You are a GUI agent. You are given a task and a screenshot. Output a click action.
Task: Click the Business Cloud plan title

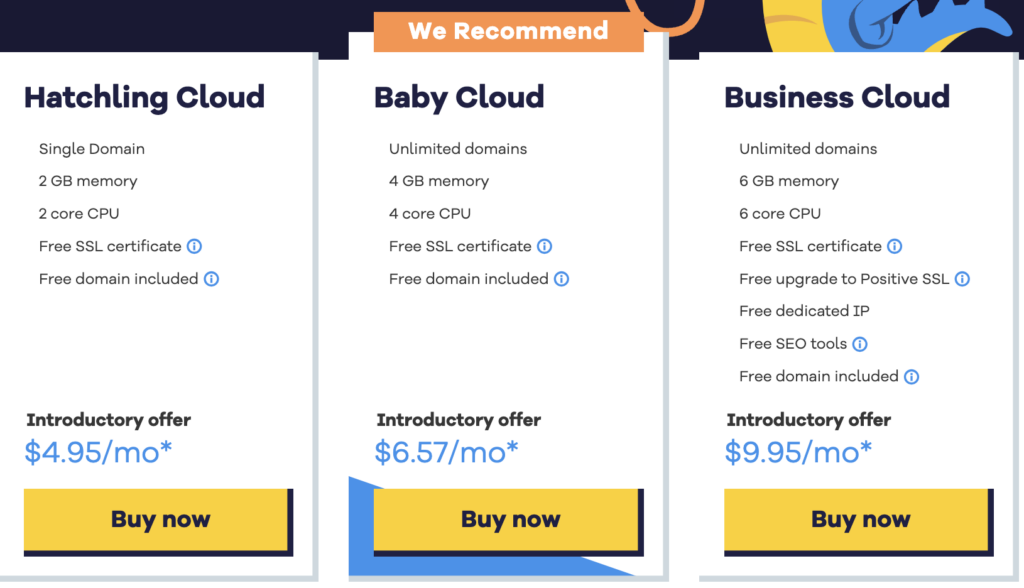tap(837, 97)
